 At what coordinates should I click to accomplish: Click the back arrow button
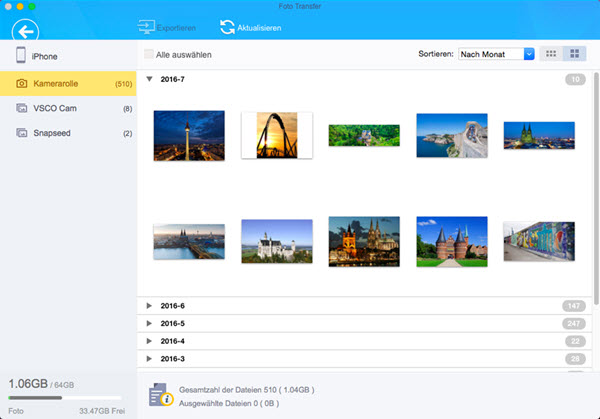click(24, 29)
